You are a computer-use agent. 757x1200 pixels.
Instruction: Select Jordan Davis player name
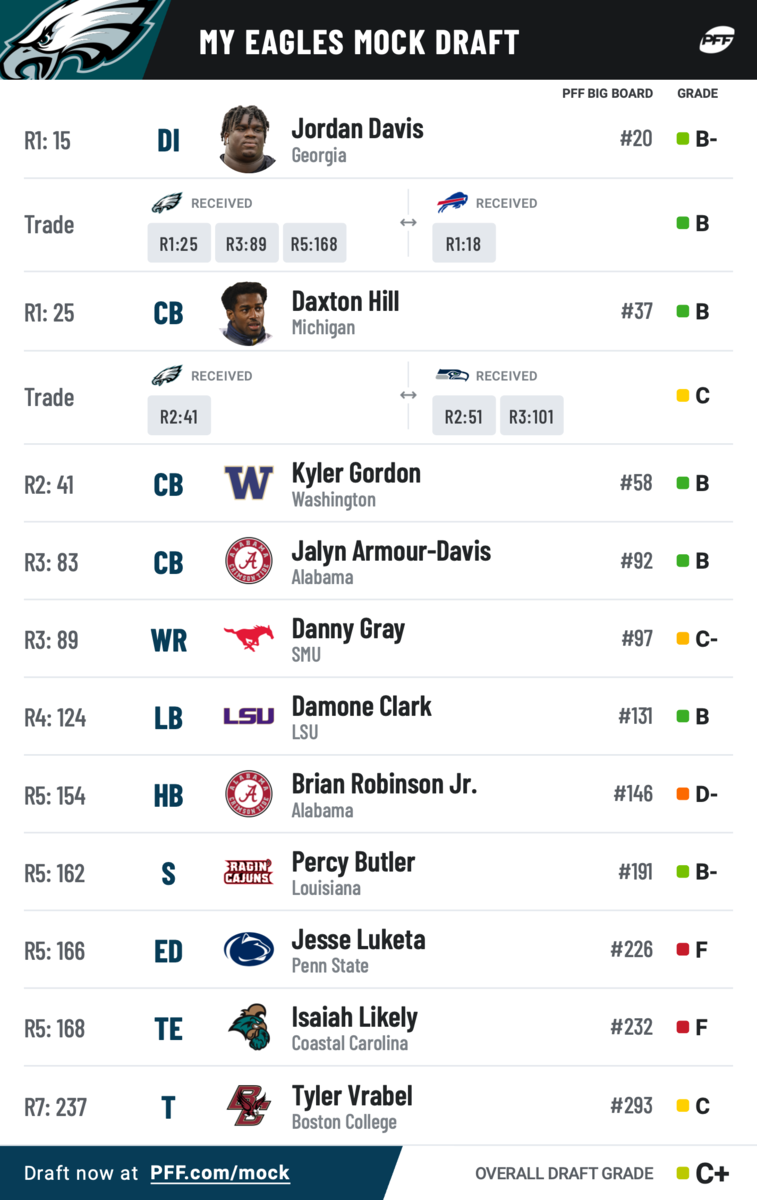[357, 129]
